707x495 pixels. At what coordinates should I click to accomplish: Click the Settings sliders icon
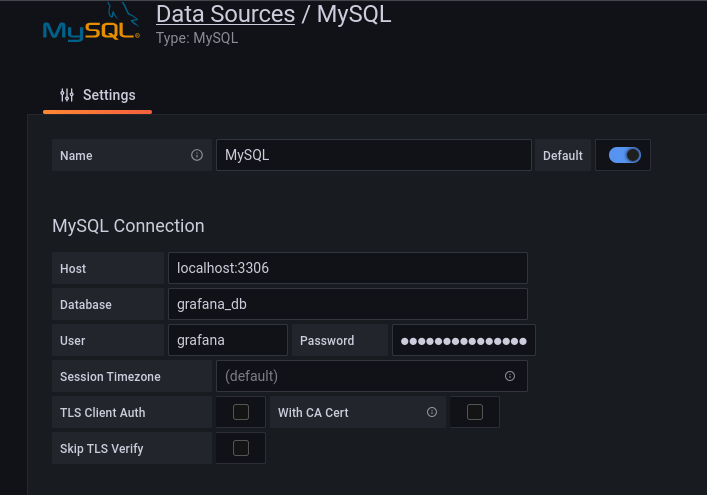[67, 95]
